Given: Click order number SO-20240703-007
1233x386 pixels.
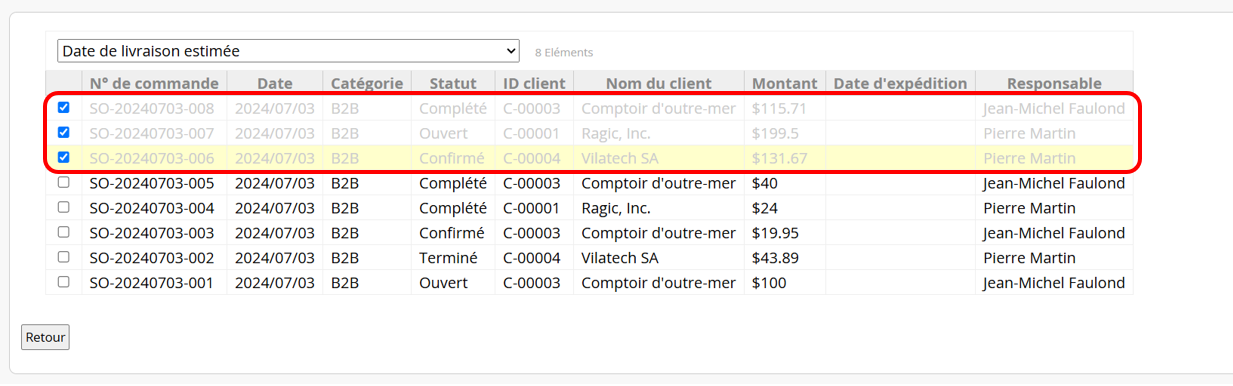Looking at the screenshot, I should pos(152,133).
